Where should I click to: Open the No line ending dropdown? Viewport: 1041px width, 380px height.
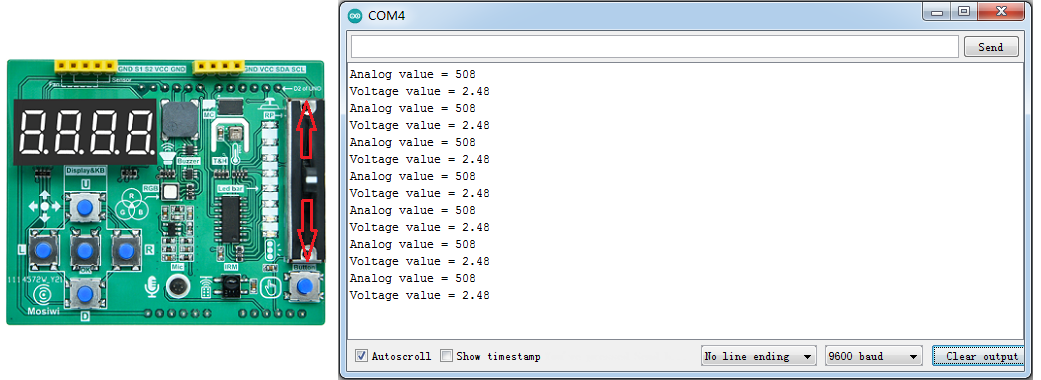[x=760, y=356]
